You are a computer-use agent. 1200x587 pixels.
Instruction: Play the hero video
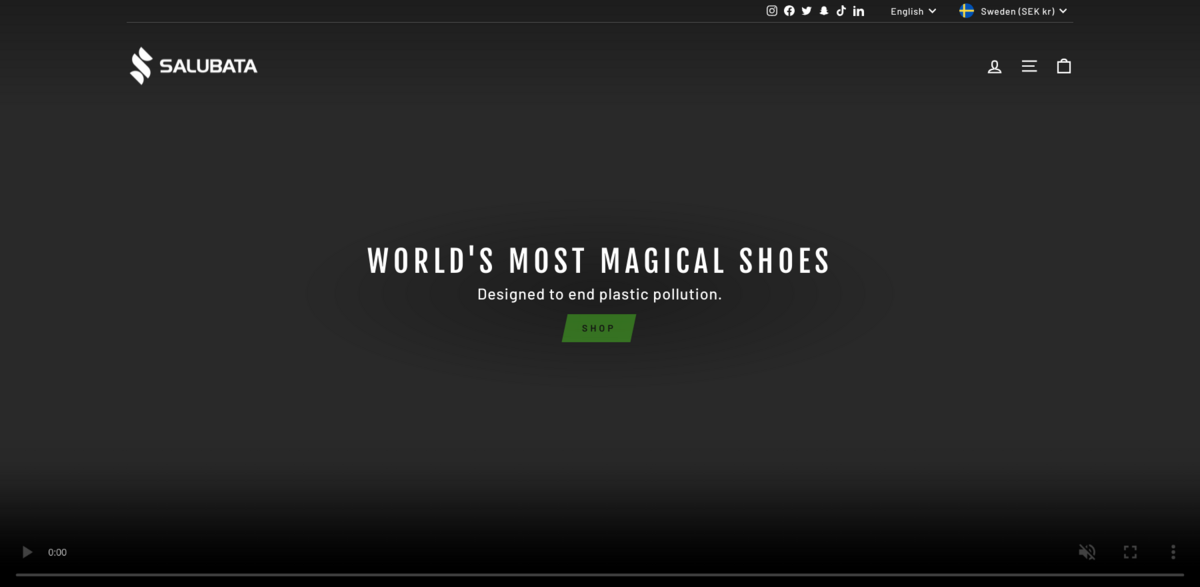tap(27, 551)
